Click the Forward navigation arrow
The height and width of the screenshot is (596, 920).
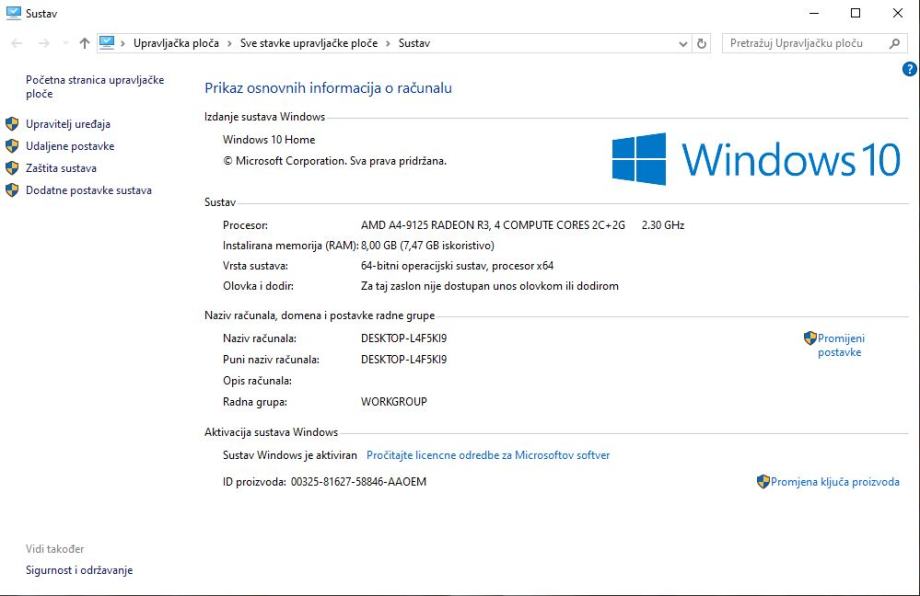(x=44, y=43)
